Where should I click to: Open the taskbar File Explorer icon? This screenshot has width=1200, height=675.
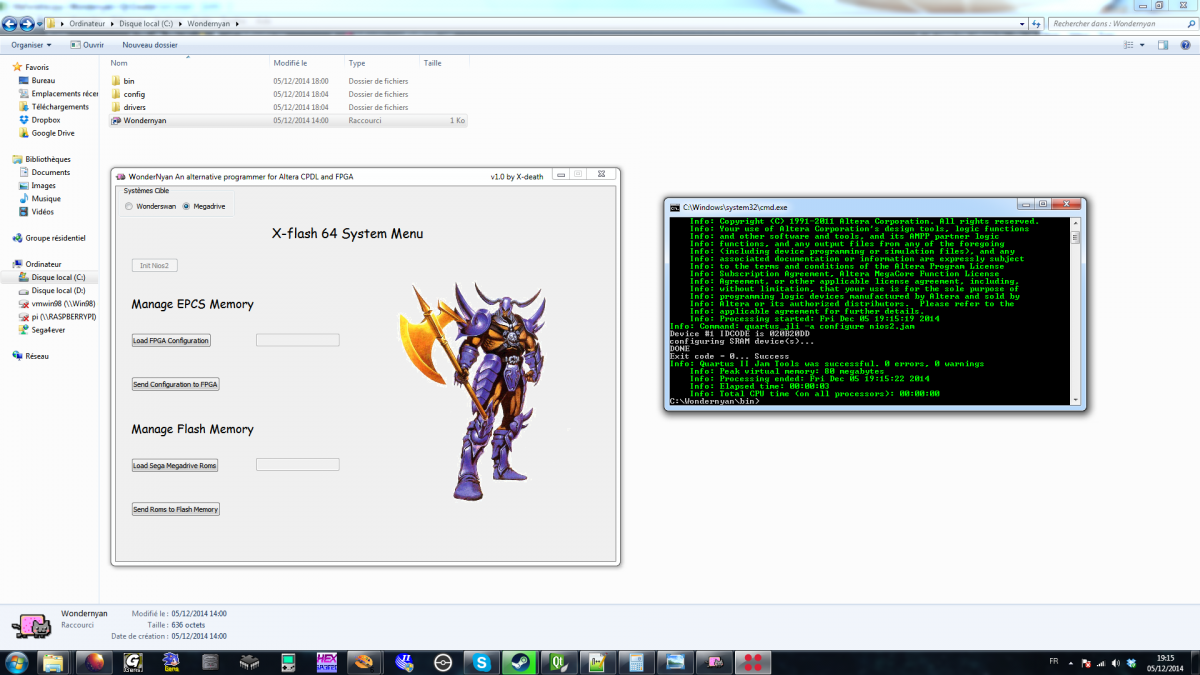[x=54, y=662]
